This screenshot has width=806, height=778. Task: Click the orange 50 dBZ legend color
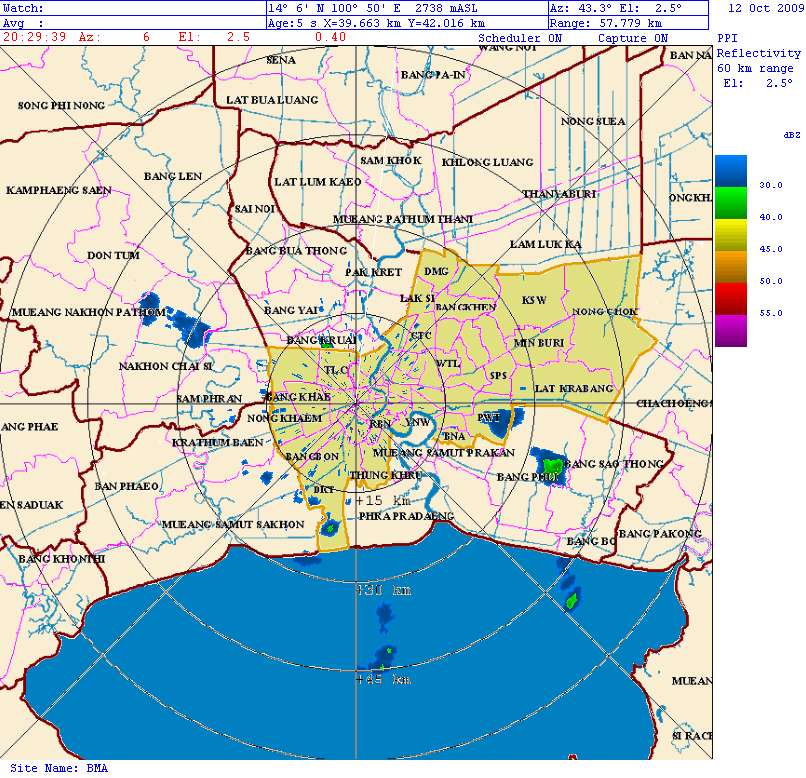tap(730, 267)
